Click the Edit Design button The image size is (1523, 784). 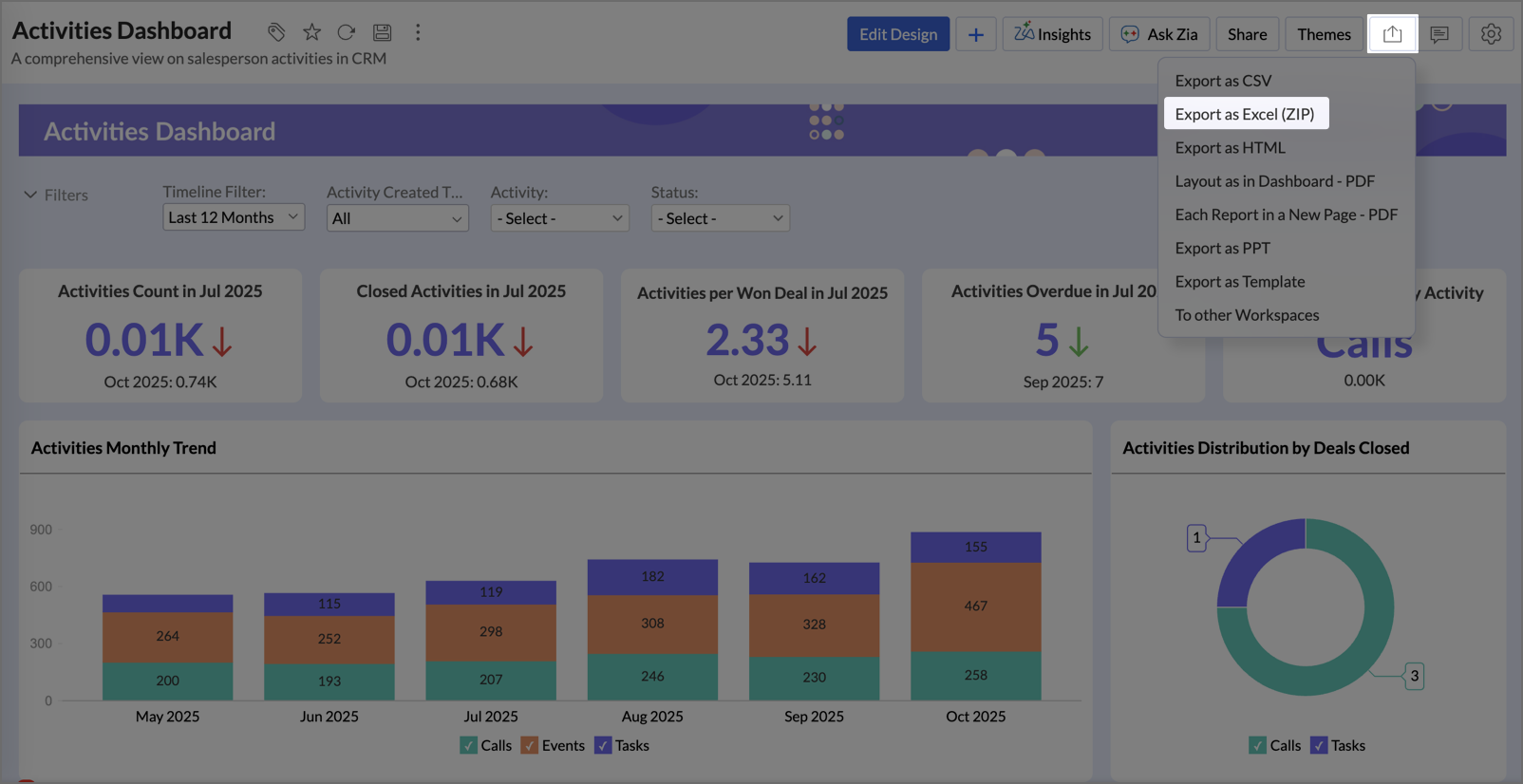pos(897,34)
